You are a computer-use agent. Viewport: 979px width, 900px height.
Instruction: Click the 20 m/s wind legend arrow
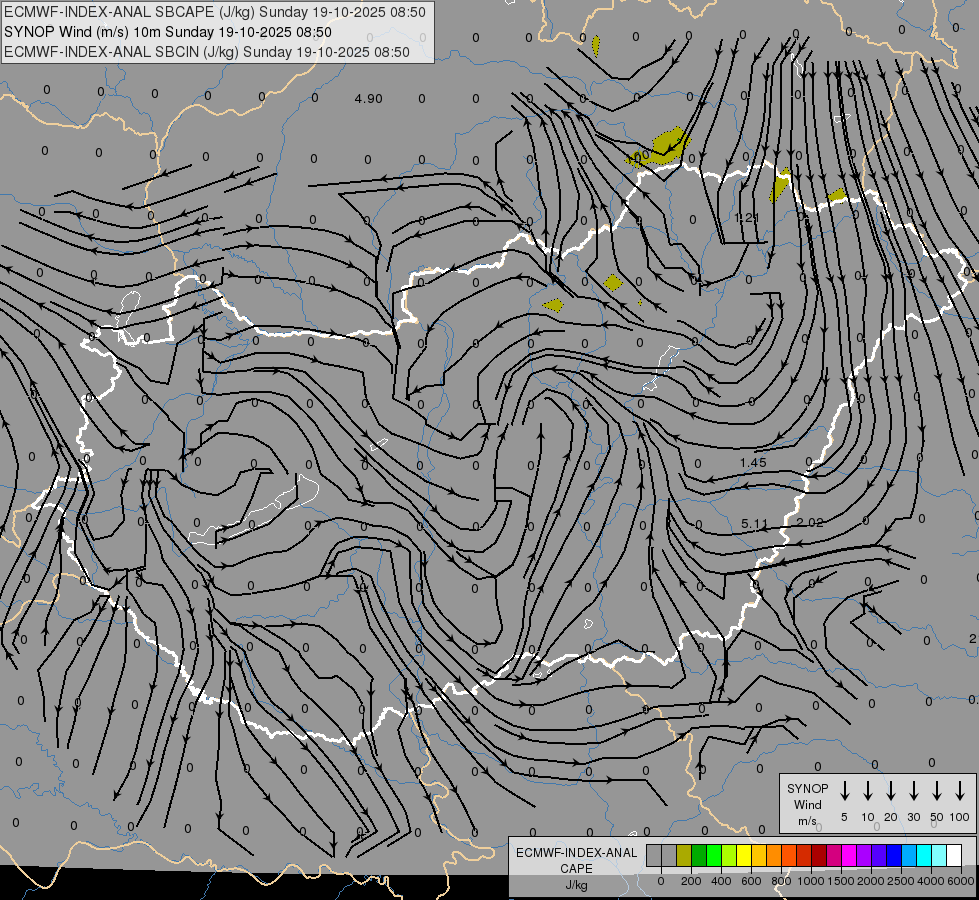[890, 791]
